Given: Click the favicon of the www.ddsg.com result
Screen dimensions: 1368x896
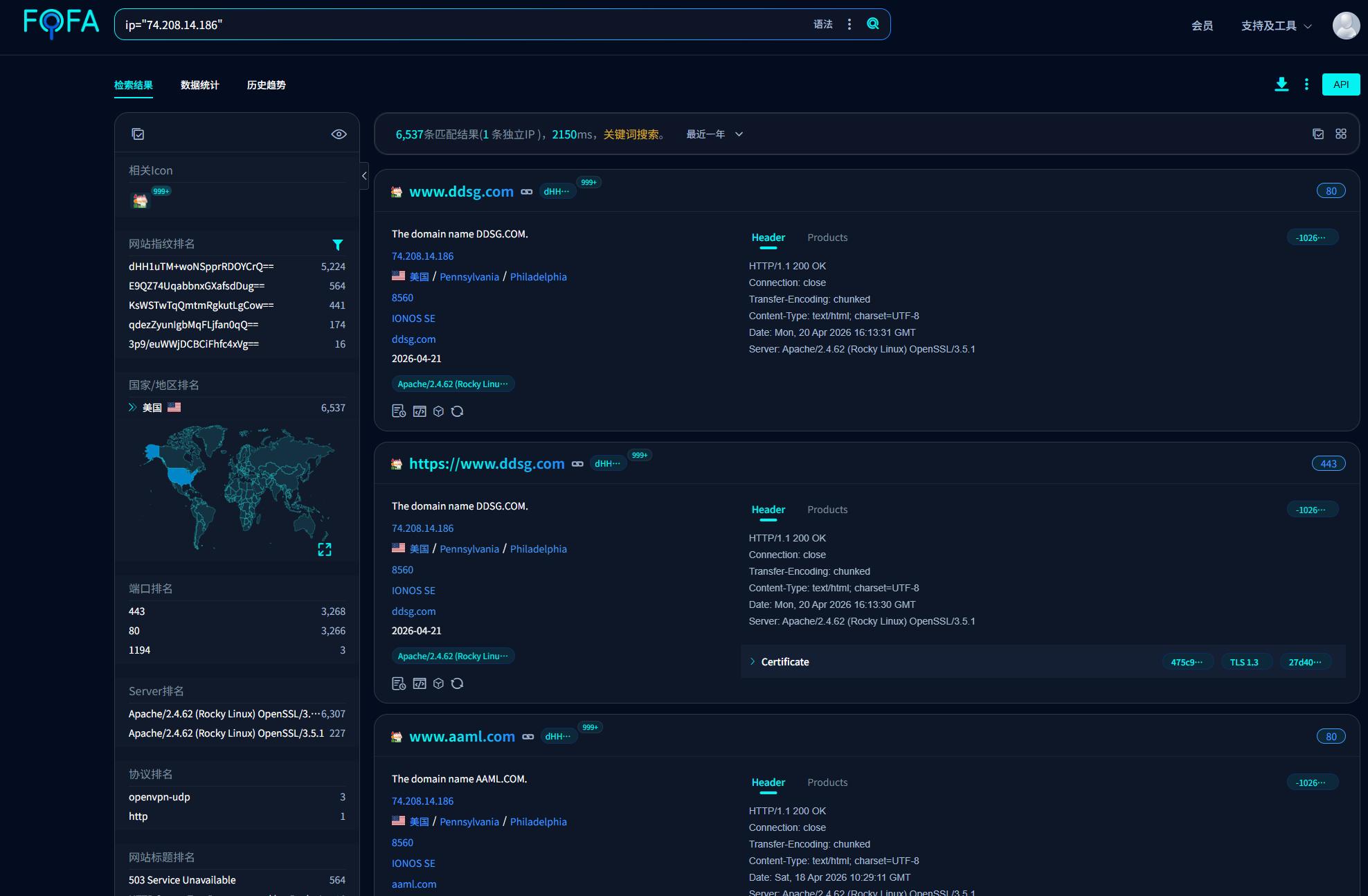Looking at the screenshot, I should (397, 192).
